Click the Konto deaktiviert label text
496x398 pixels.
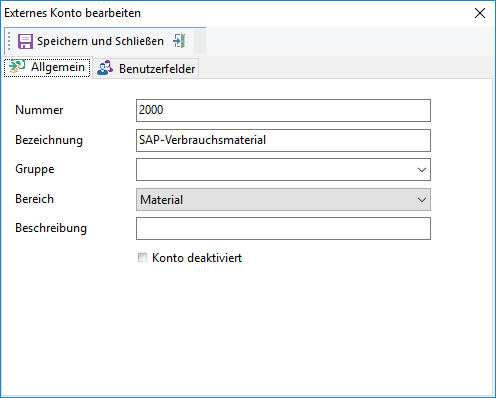197,258
